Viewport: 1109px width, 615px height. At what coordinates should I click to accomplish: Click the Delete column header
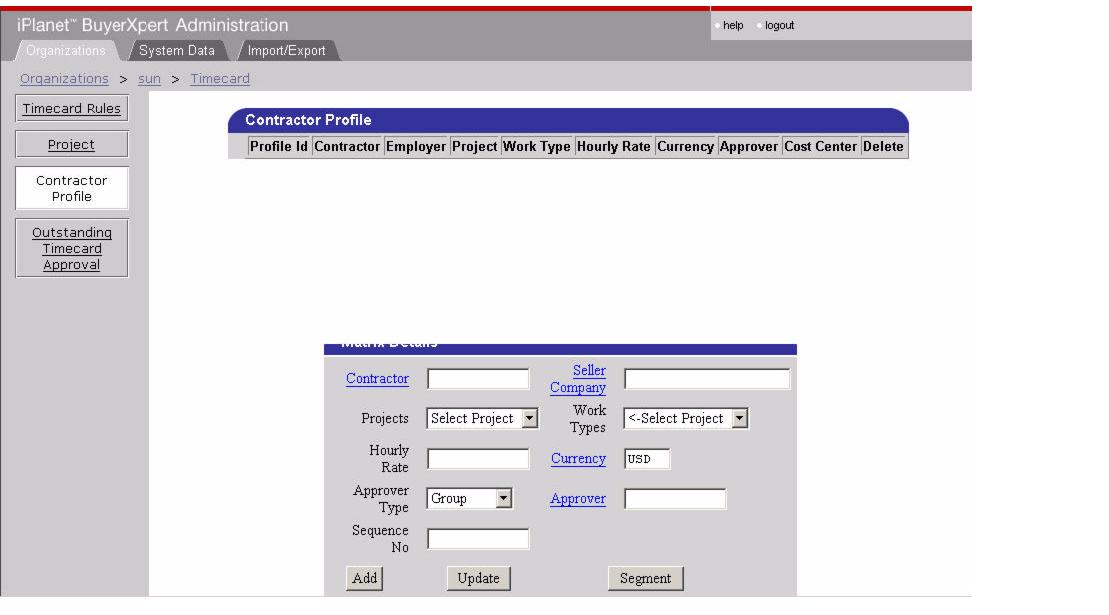(883, 146)
